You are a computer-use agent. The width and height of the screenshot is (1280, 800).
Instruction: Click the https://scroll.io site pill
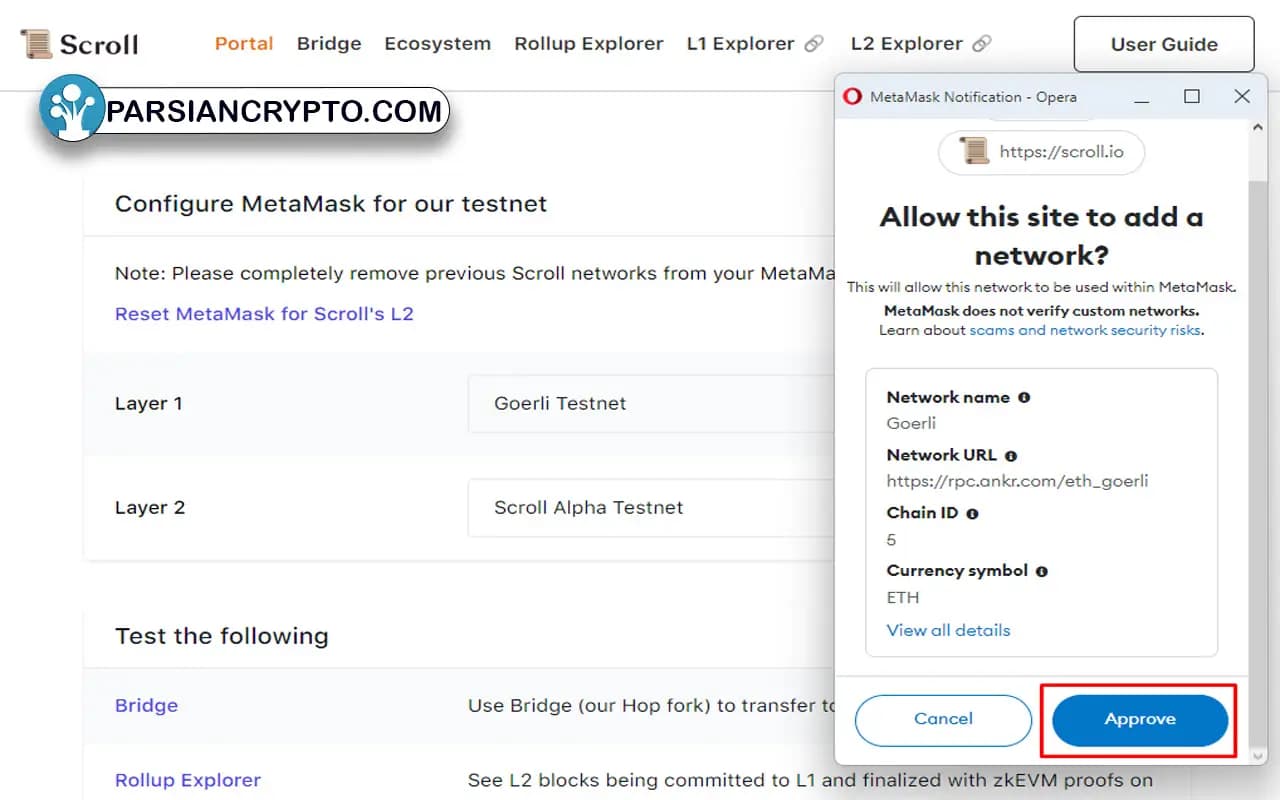[x=1041, y=152]
